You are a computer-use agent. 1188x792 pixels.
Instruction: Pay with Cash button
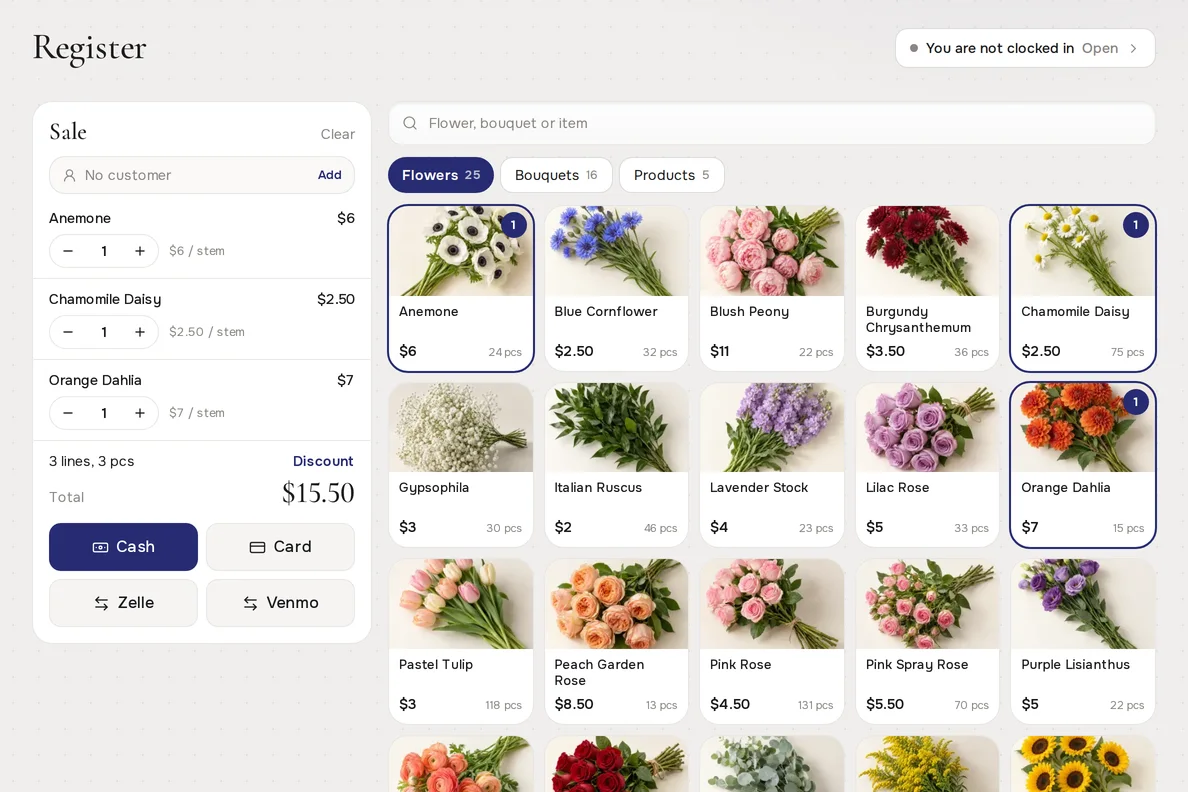123,546
